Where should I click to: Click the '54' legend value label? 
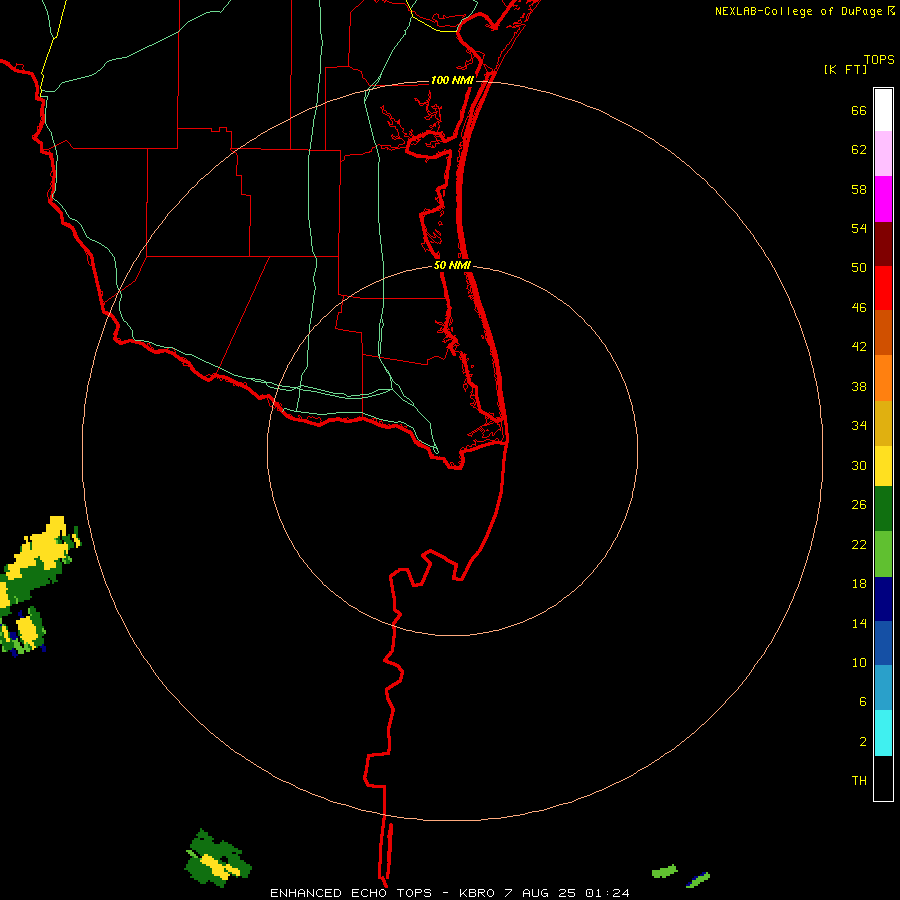(859, 228)
